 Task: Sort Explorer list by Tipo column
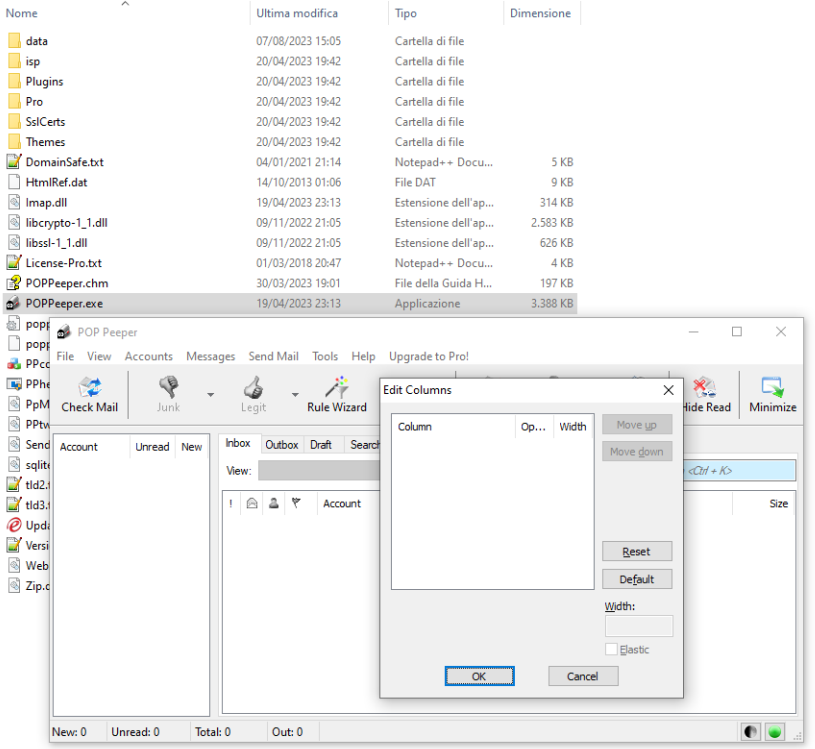[446, 13]
